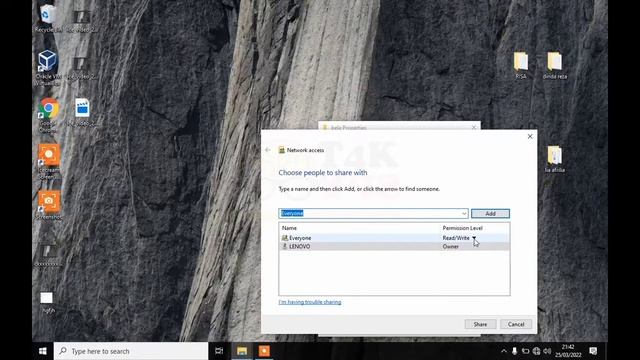Screen dimensions: 640x360
Task: Close the Properties window behind the dialog
Action: coord(473,127)
